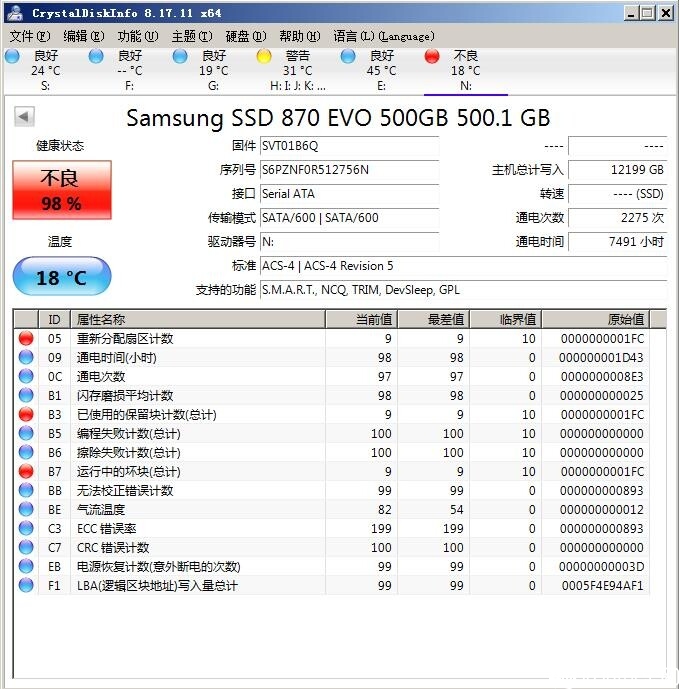
Task: Click the blue icon on row B6 擦除失败计数
Action: (x=26, y=452)
